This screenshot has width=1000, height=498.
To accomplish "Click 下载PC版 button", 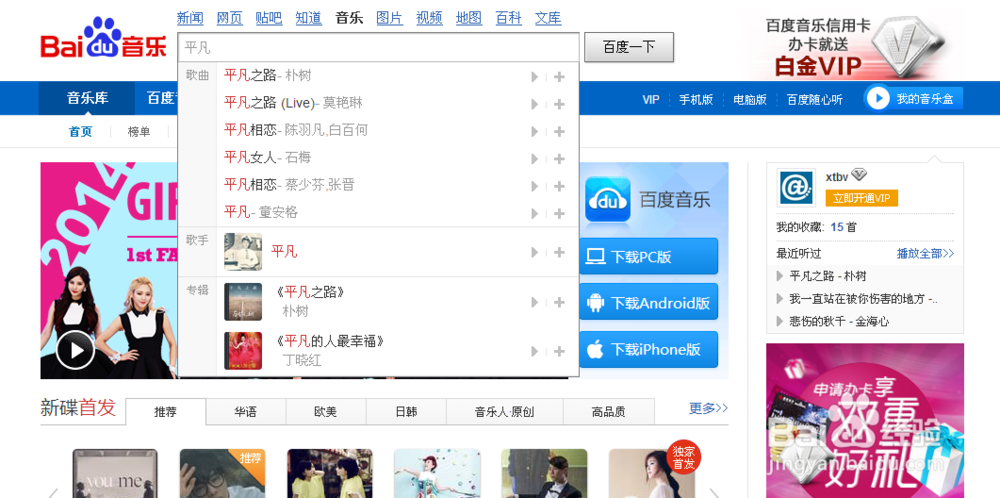I will (649, 256).
